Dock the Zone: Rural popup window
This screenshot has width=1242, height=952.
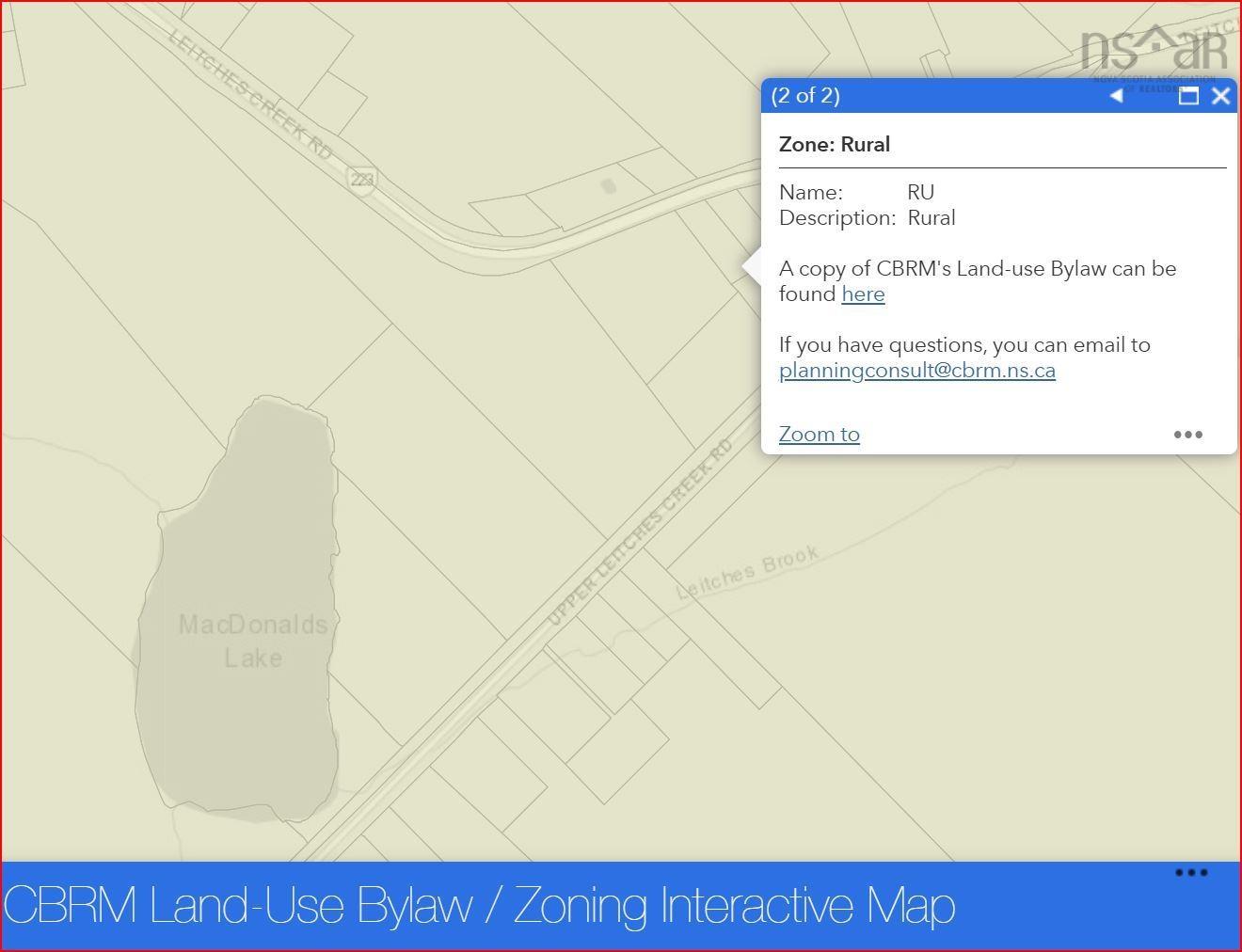[1187, 95]
